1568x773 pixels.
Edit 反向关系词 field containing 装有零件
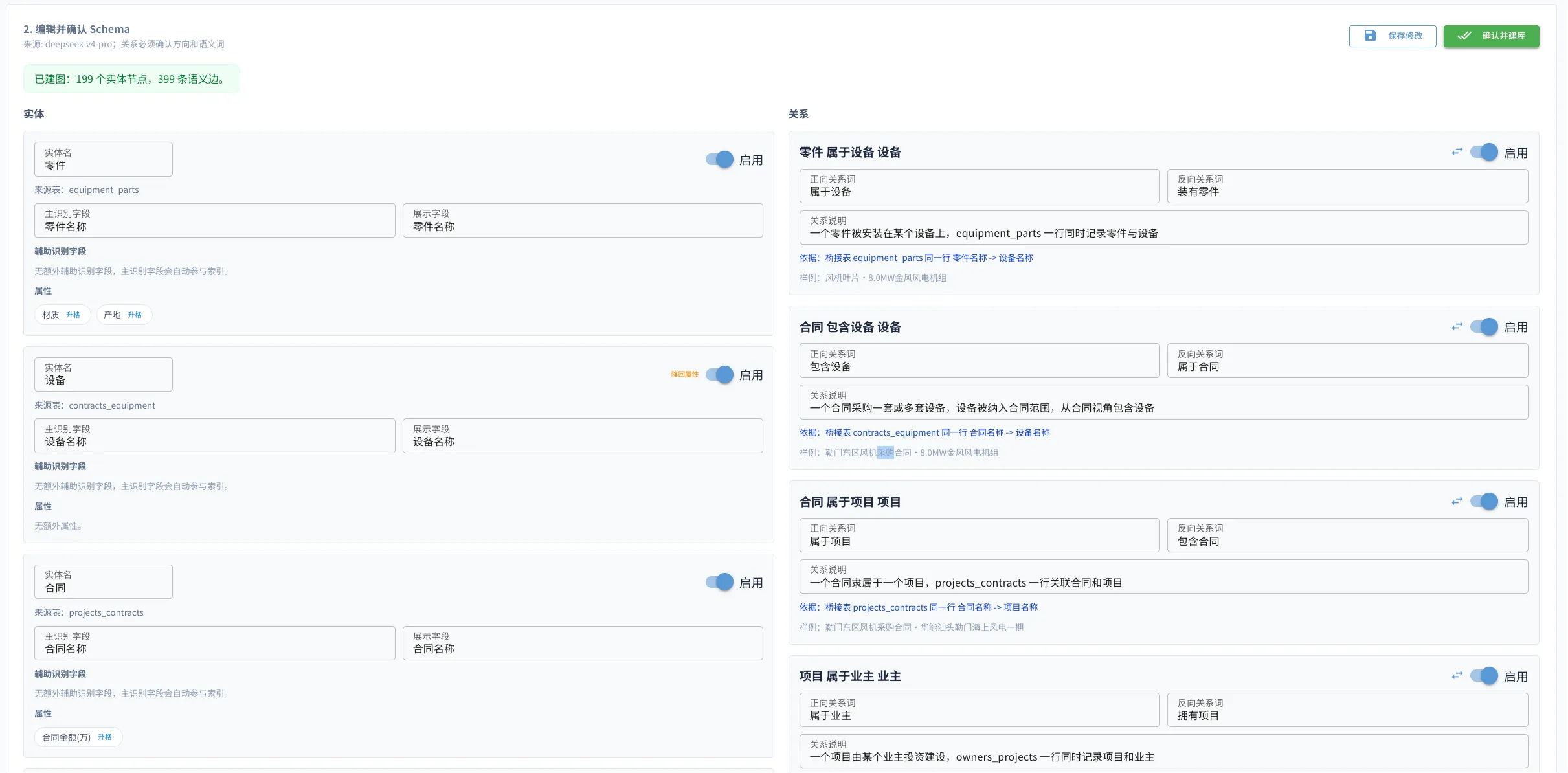pos(1348,186)
